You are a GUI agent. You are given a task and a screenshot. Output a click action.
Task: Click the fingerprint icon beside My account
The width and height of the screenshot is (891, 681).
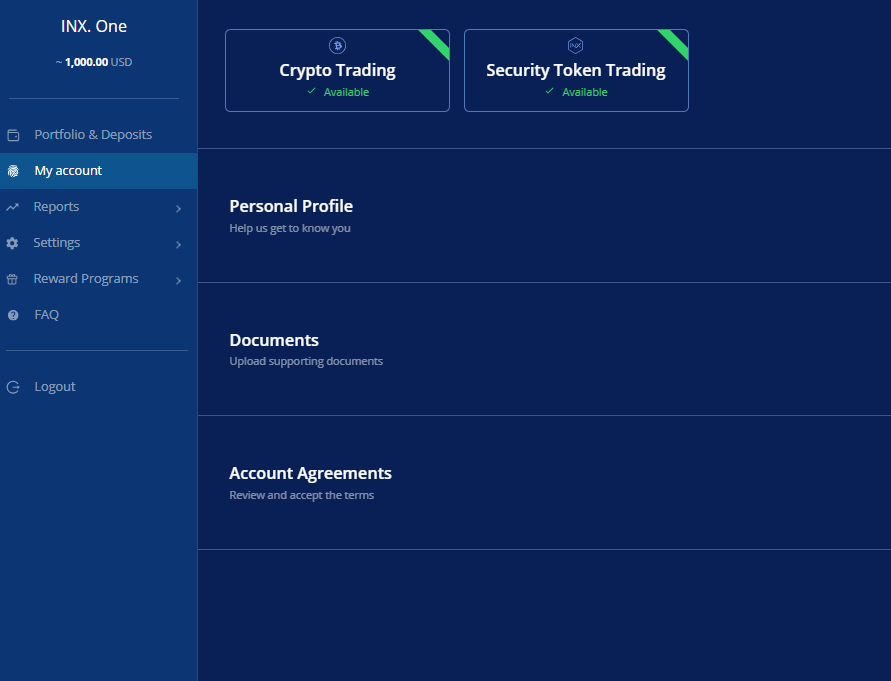13,171
